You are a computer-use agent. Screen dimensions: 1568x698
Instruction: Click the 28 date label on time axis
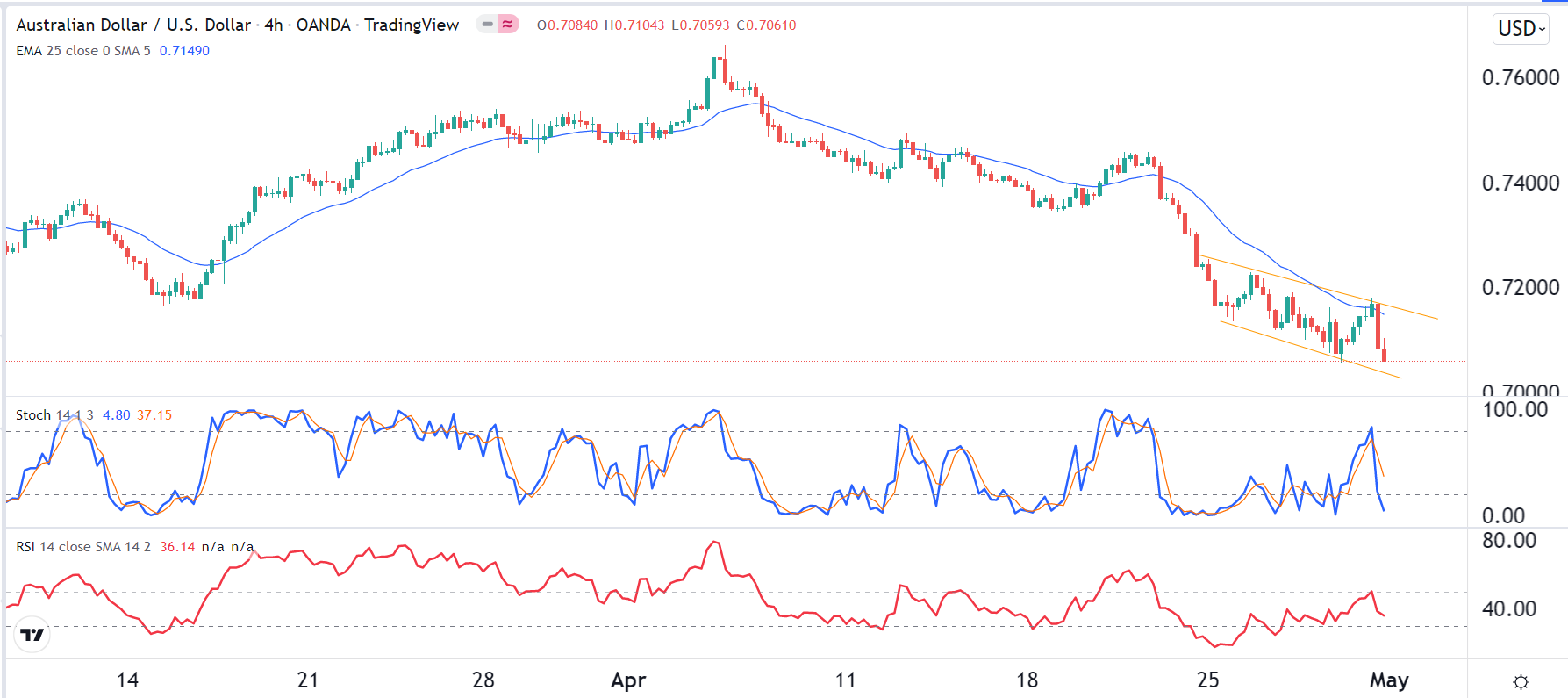click(x=483, y=680)
